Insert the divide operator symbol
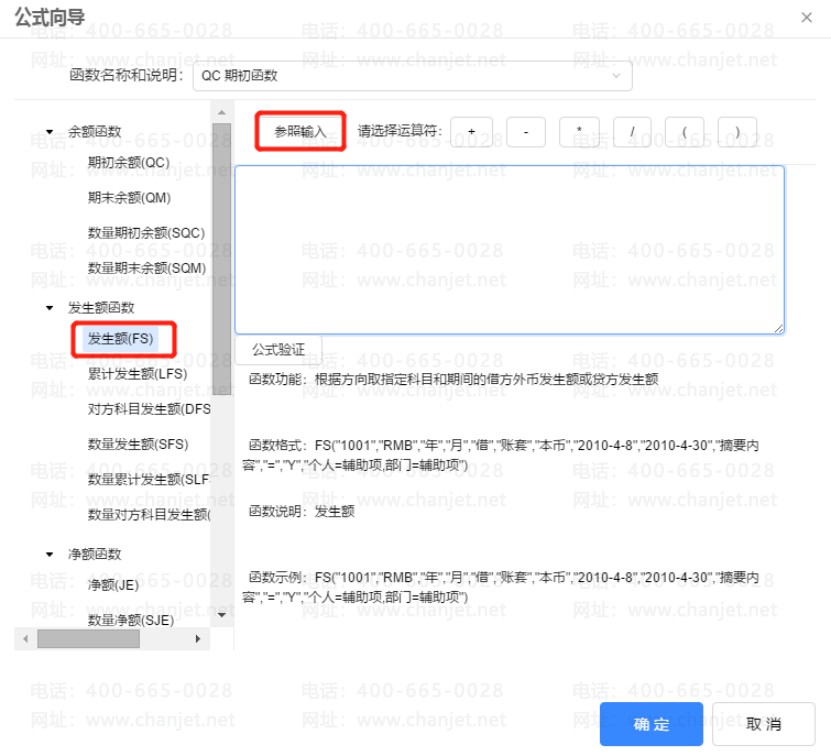 632,131
